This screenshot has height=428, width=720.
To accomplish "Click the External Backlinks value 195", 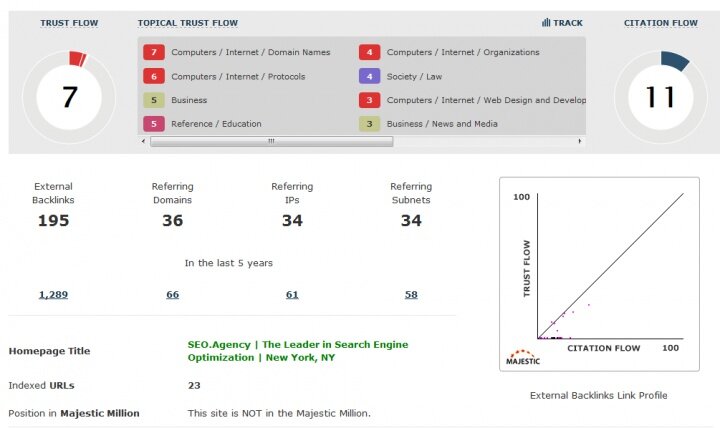I will click(53, 220).
